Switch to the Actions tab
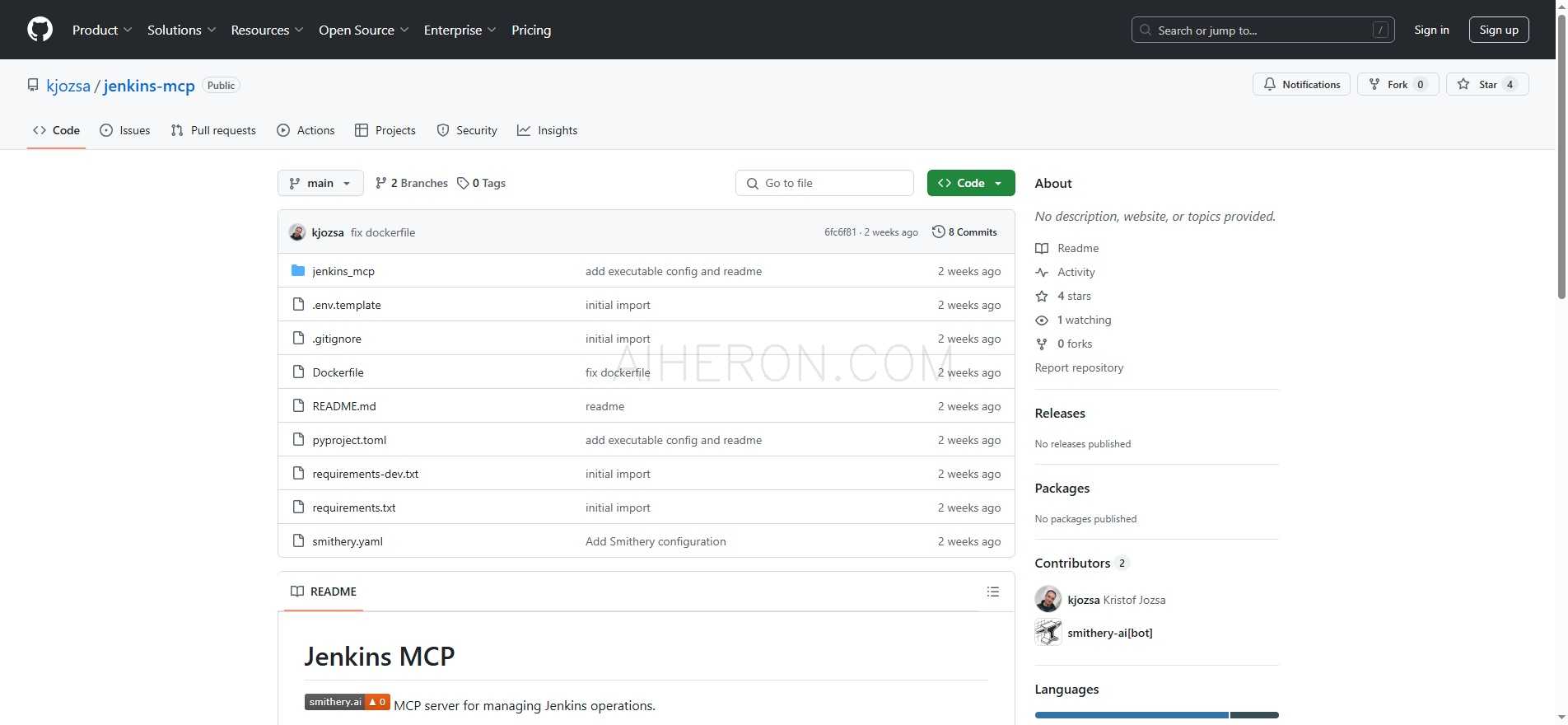This screenshot has height=725, width=1568. (x=306, y=130)
